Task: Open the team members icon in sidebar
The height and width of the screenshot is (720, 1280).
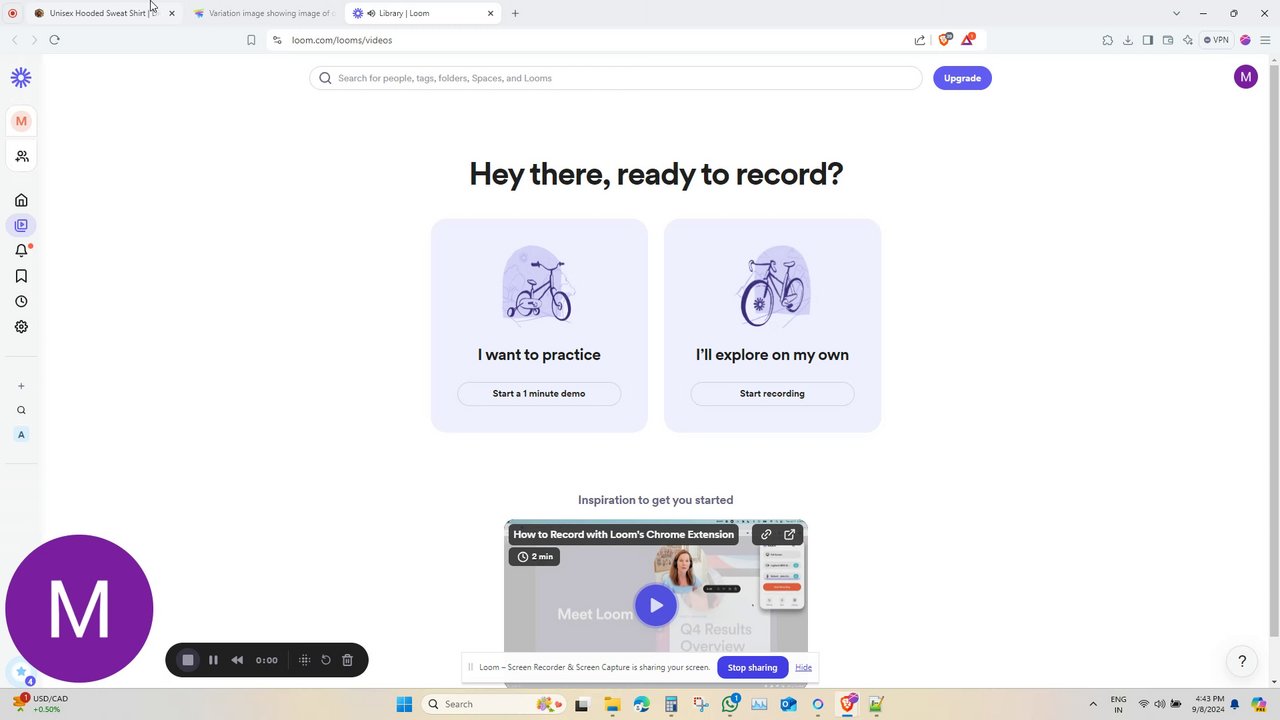Action: [21, 156]
